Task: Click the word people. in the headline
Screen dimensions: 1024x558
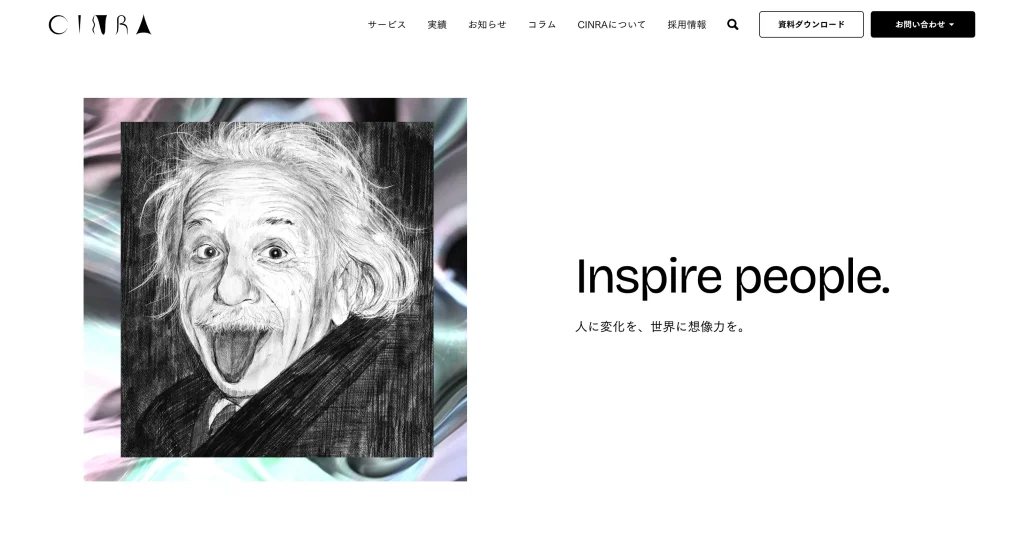Action: [x=812, y=277]
